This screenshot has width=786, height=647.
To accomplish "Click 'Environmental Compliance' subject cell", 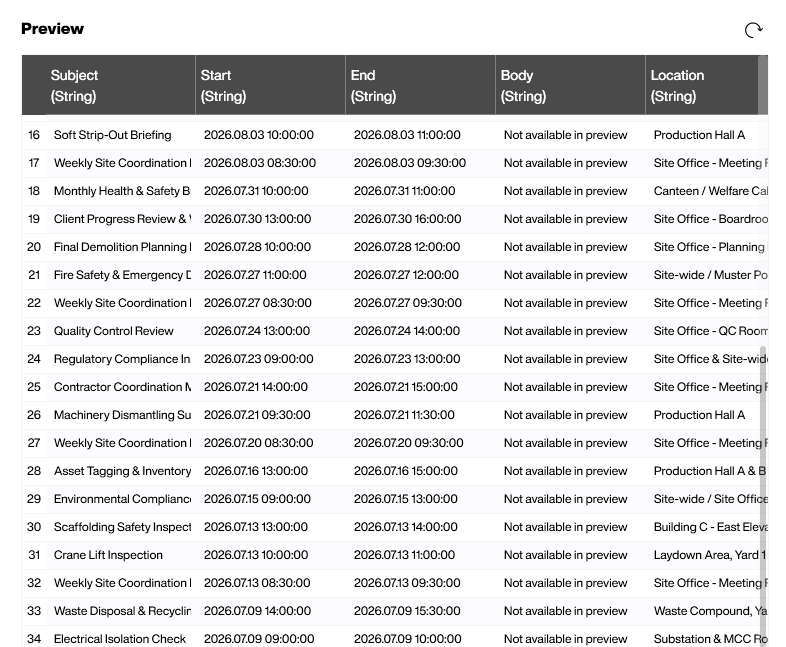I will (x=122, y=500).
